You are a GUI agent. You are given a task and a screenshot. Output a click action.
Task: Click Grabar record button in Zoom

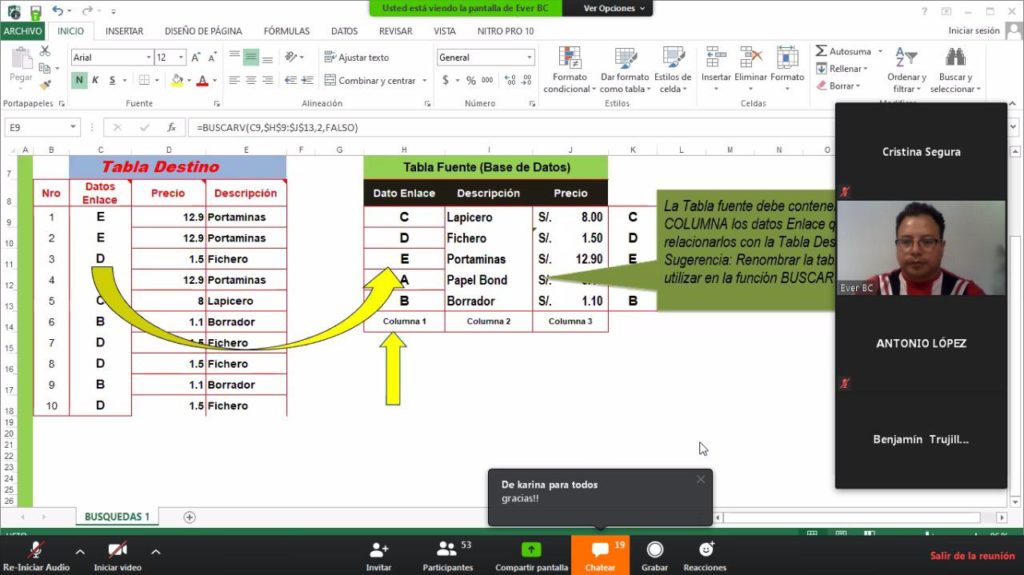[x=654, y=556]
